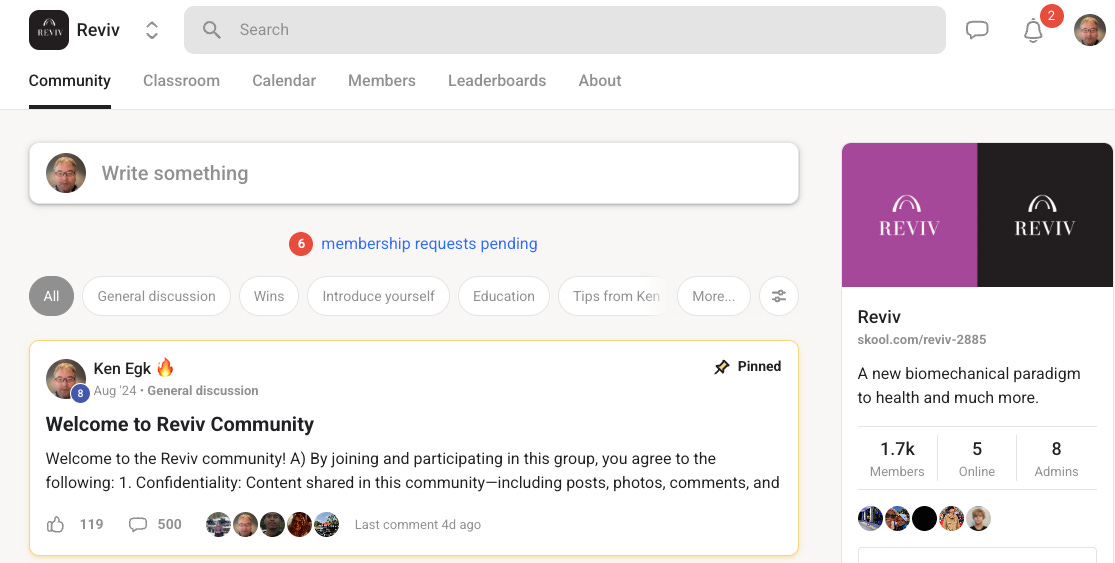Click the 1.7k Members stat
Screen dimensions: 1115x563
(897, 459)
